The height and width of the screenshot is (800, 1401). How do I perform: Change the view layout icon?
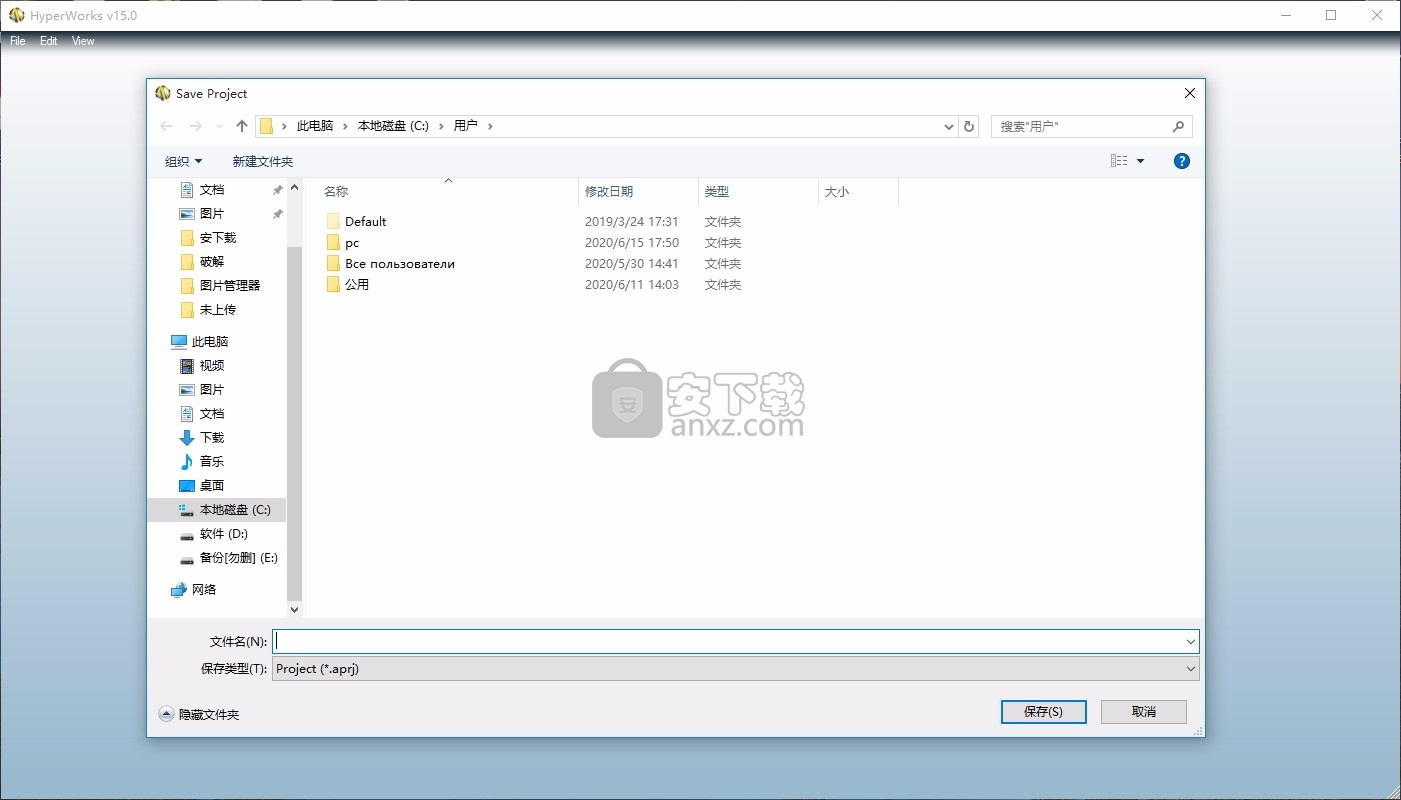click(1119, 161)
